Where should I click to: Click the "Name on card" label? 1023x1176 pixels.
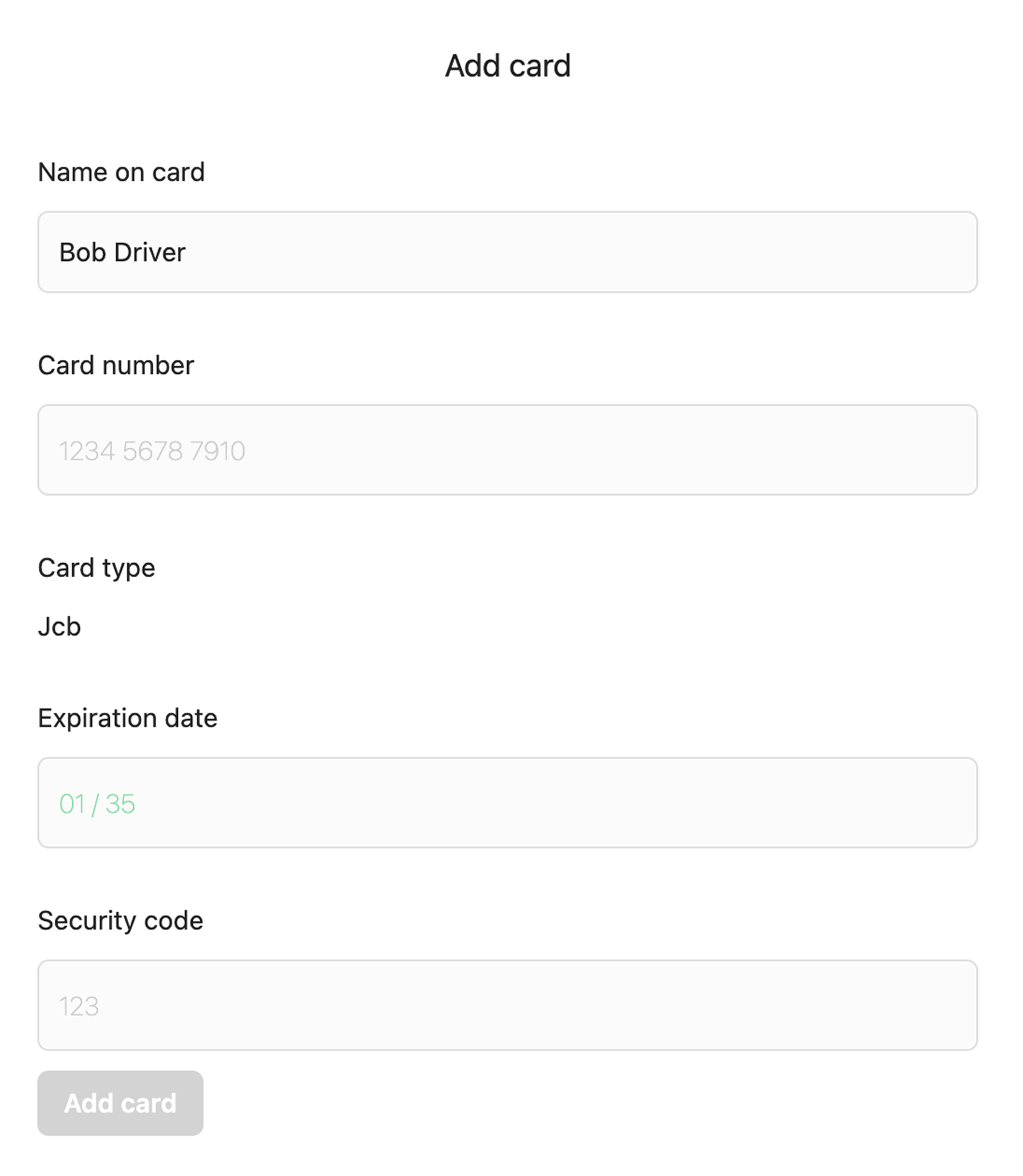coord(121,172)
